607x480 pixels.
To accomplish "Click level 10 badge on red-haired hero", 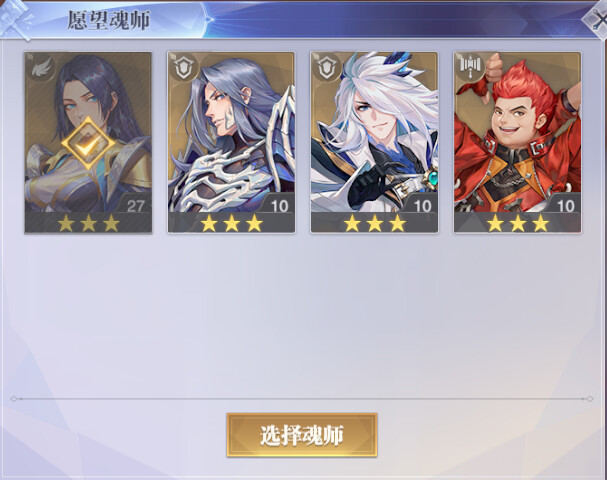I will [x=566, y=206].
